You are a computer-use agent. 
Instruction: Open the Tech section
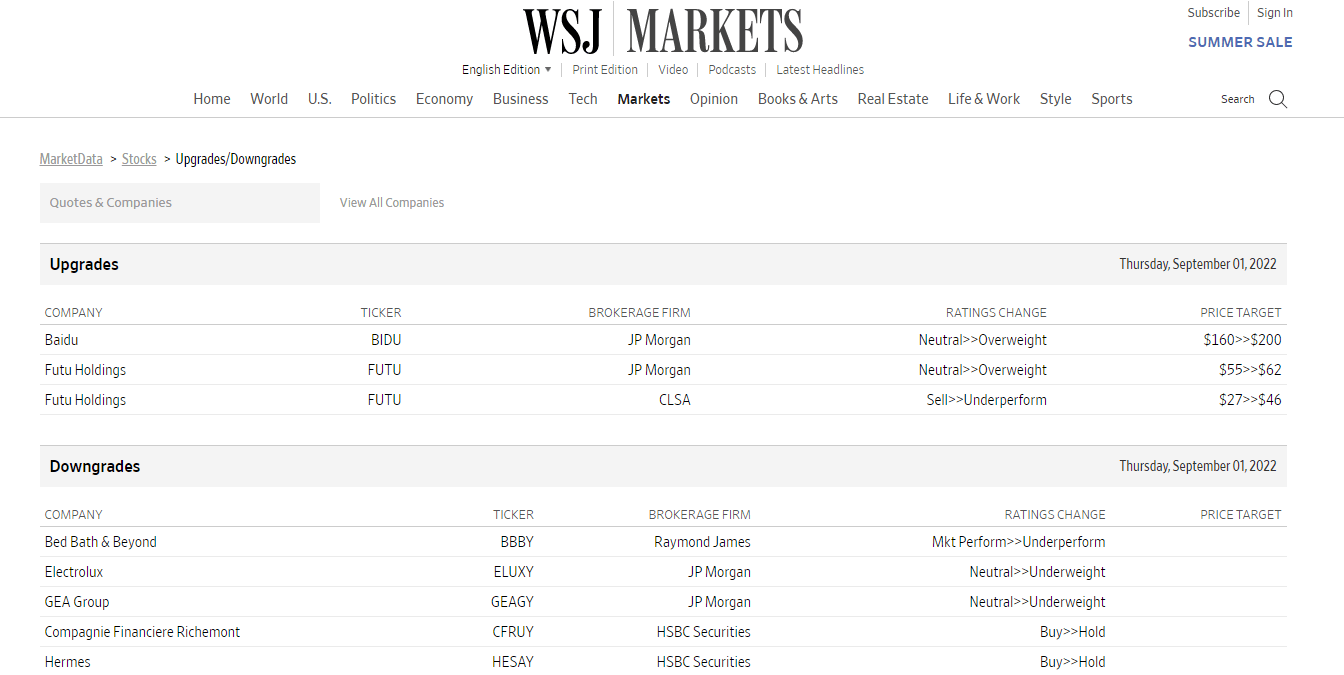(x=583, y=99)
